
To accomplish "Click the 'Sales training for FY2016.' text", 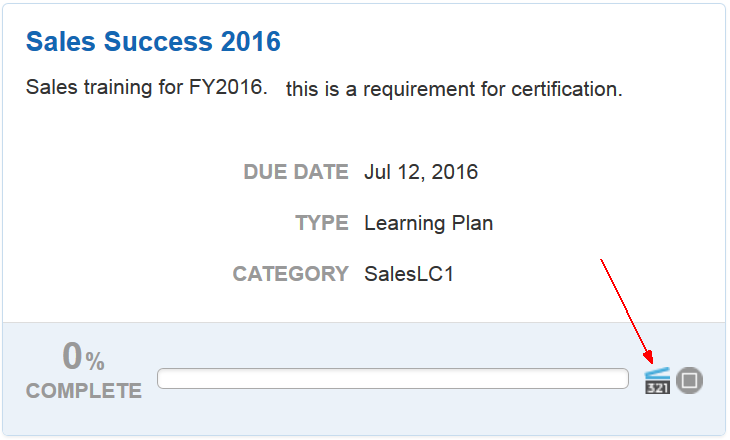I will pyautogui.click(x=147, y=88).
